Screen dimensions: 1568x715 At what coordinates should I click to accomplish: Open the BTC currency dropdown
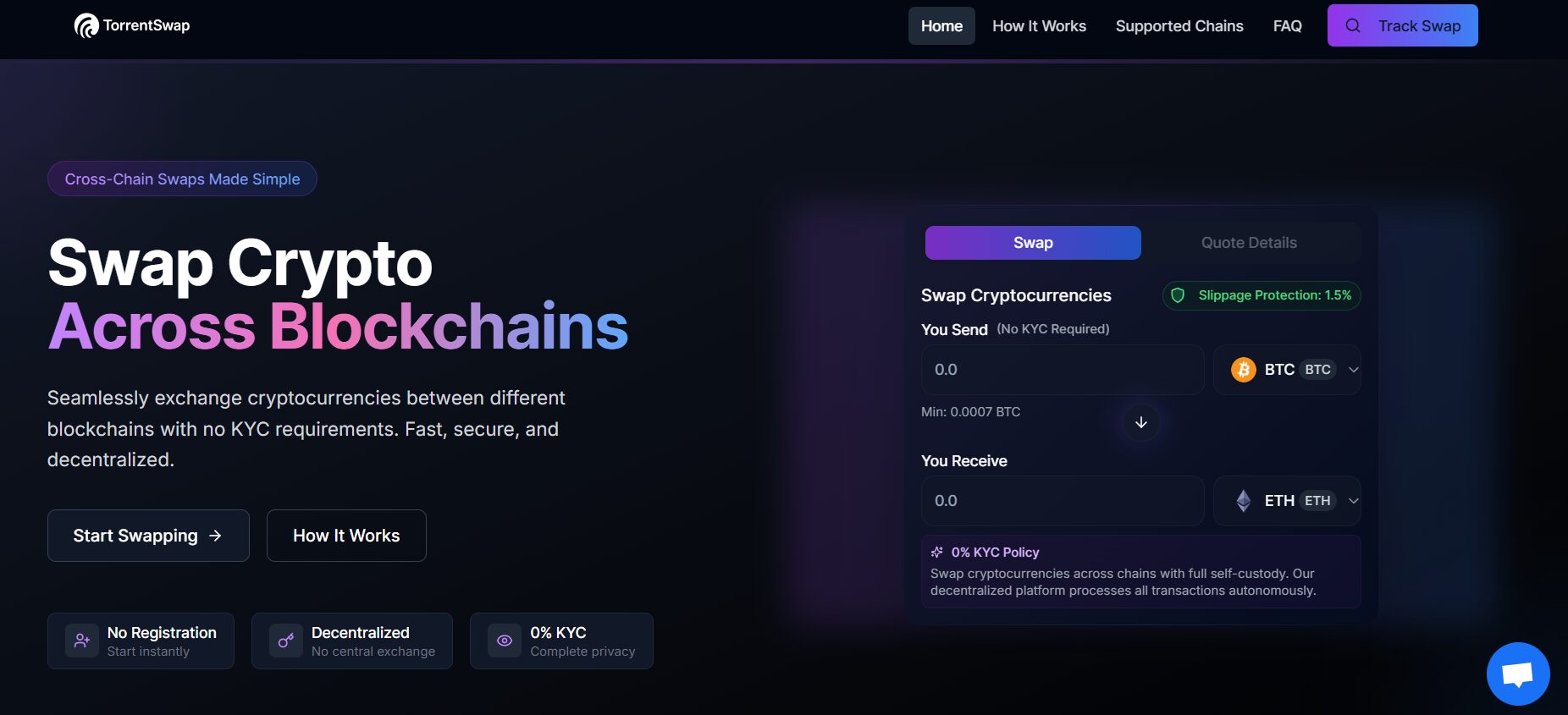click(1354, 369)
